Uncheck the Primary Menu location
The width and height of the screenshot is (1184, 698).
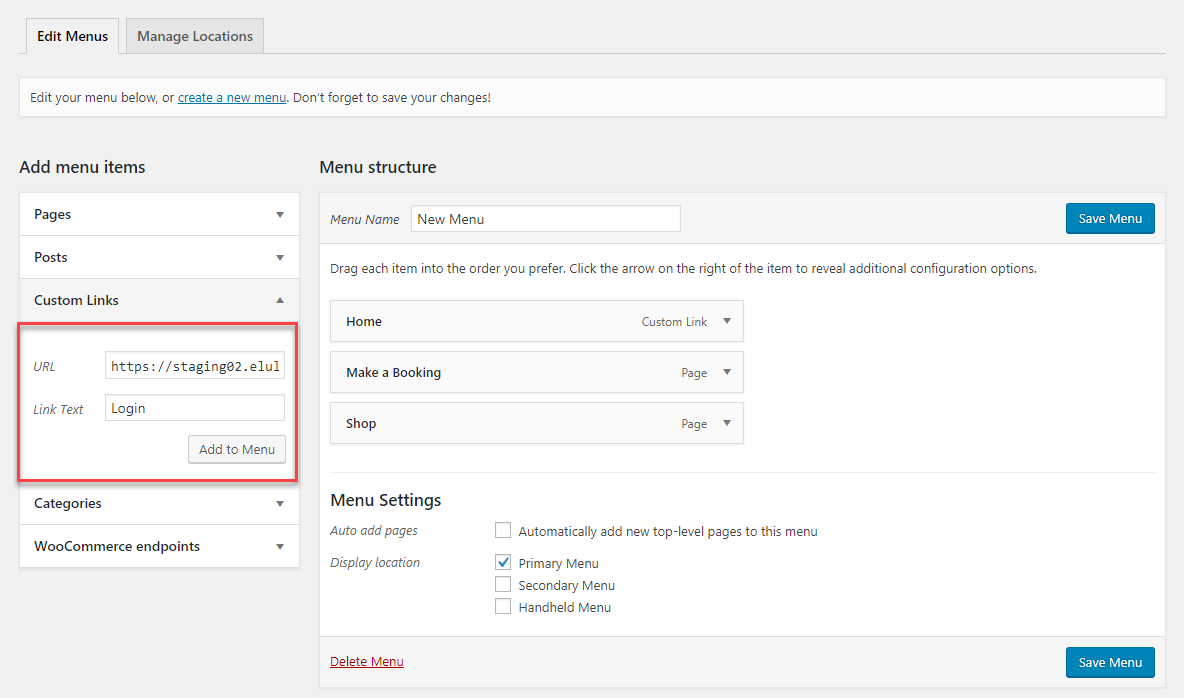point(503,562)
